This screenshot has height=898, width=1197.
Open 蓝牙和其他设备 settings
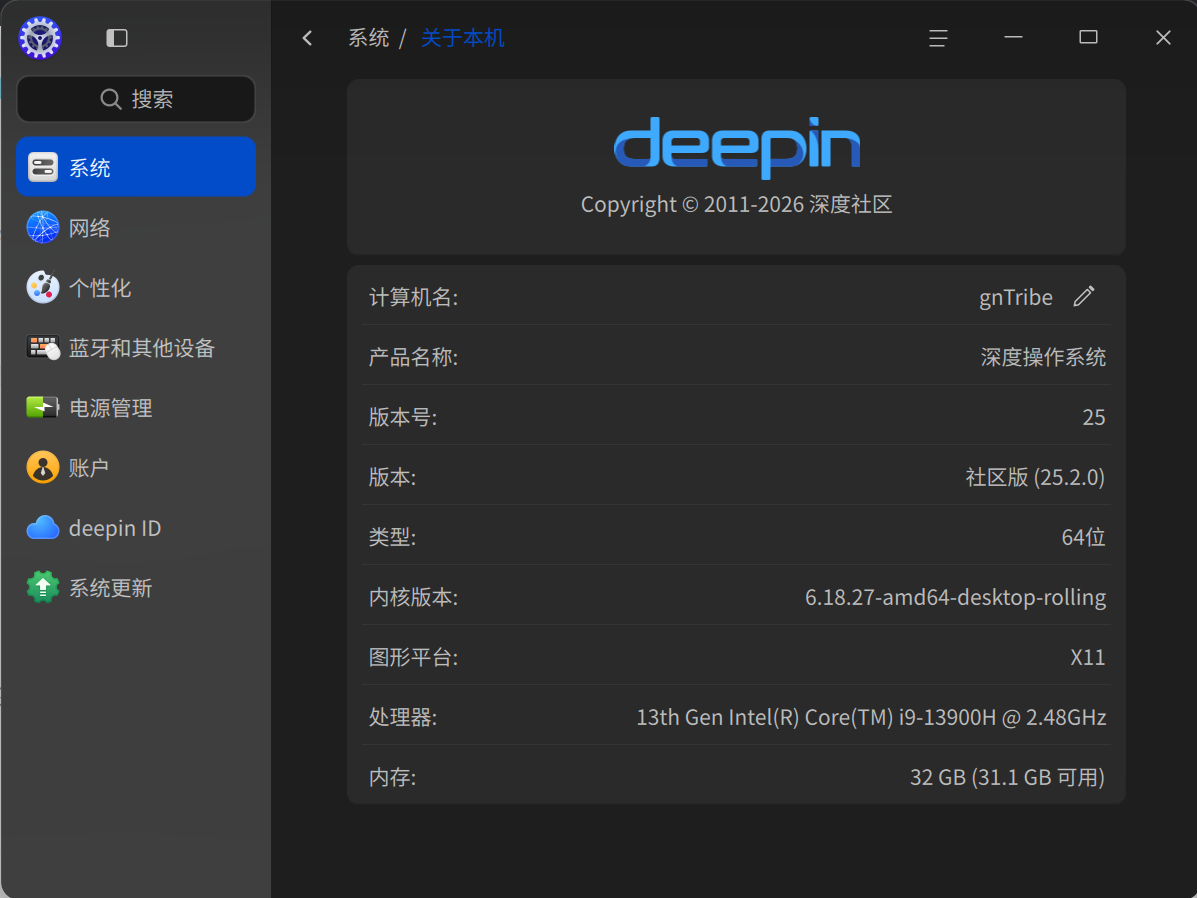point(136,347)
